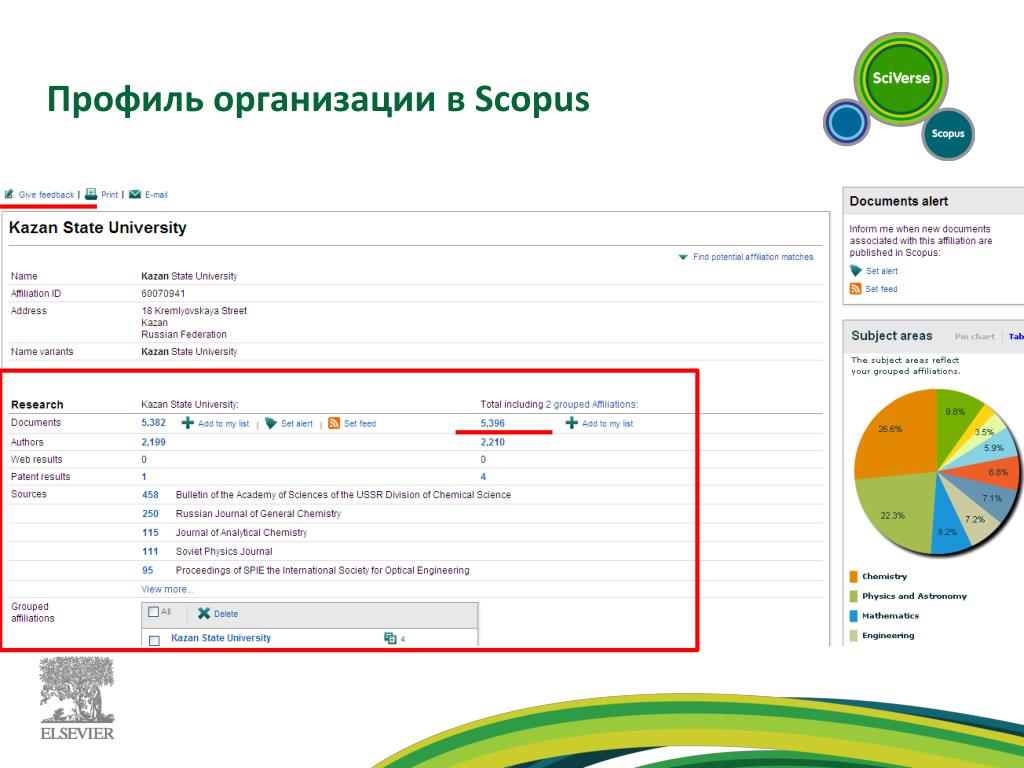Click Set feed text in Documents alert panel
This screenshot has height=768, width=1024.
click(881, 289)
